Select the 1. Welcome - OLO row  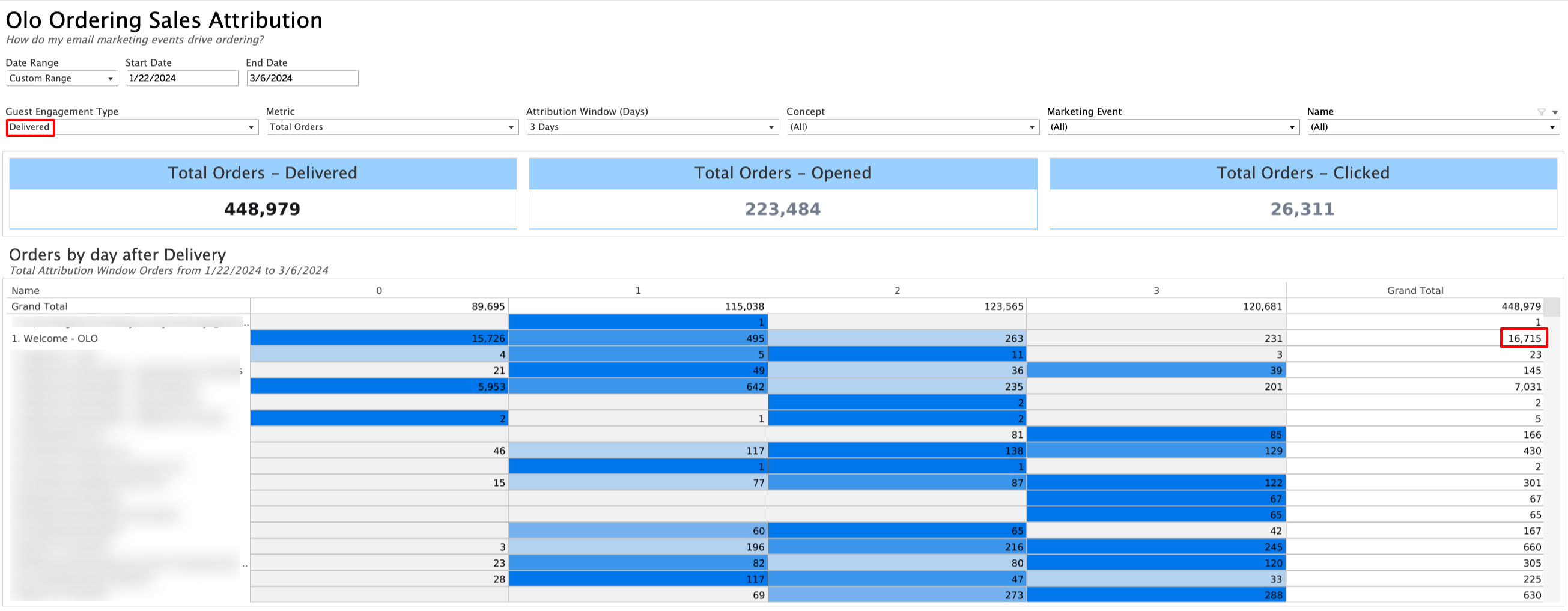[x=55, y=339]
